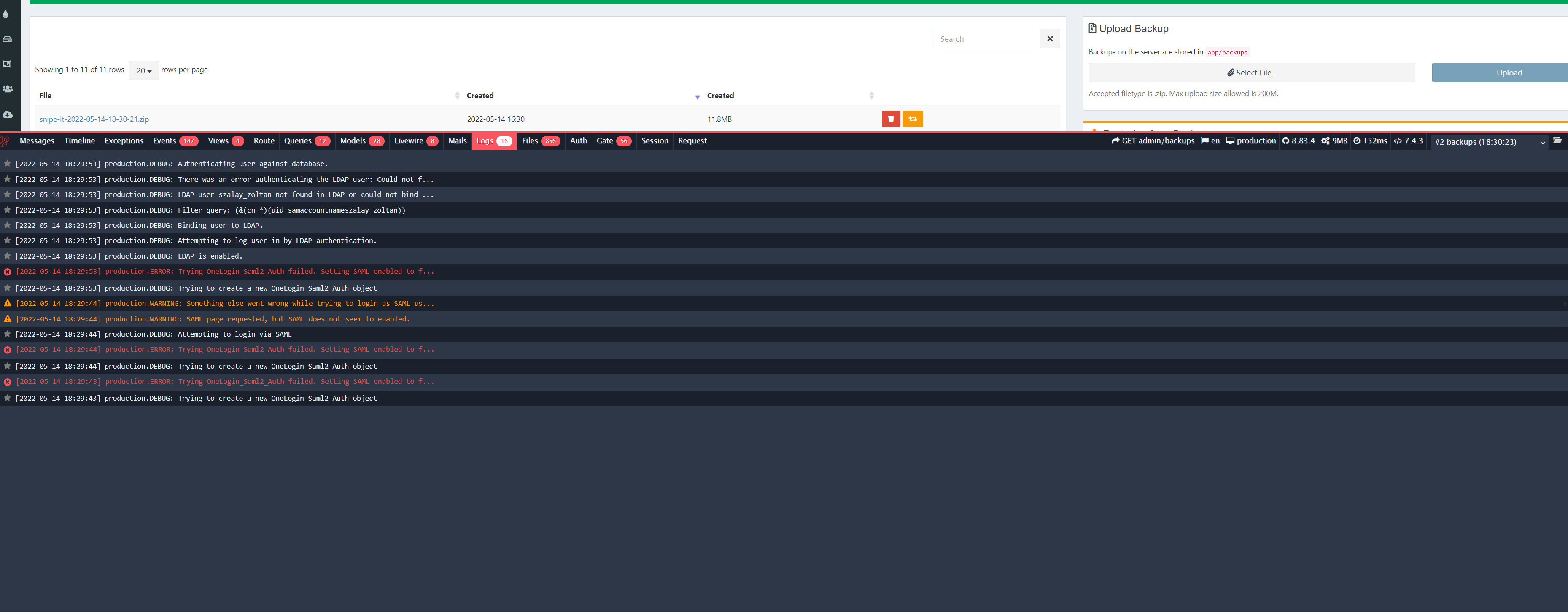1568x612 pixels.
Task: Select the People icon in the sidebar
Action: [x=8, y=88]
